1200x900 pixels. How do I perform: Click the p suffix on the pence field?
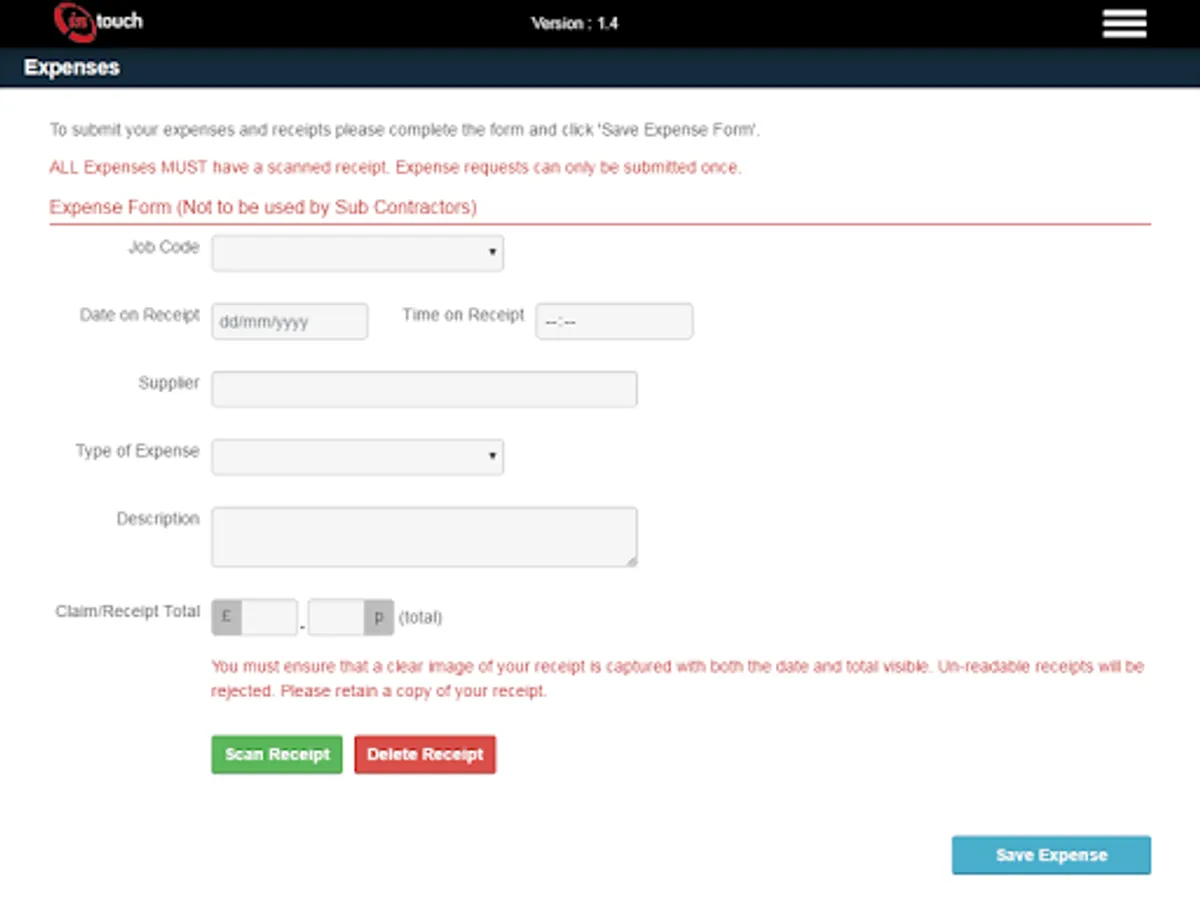pyautogui.click(x=379, y=617)
